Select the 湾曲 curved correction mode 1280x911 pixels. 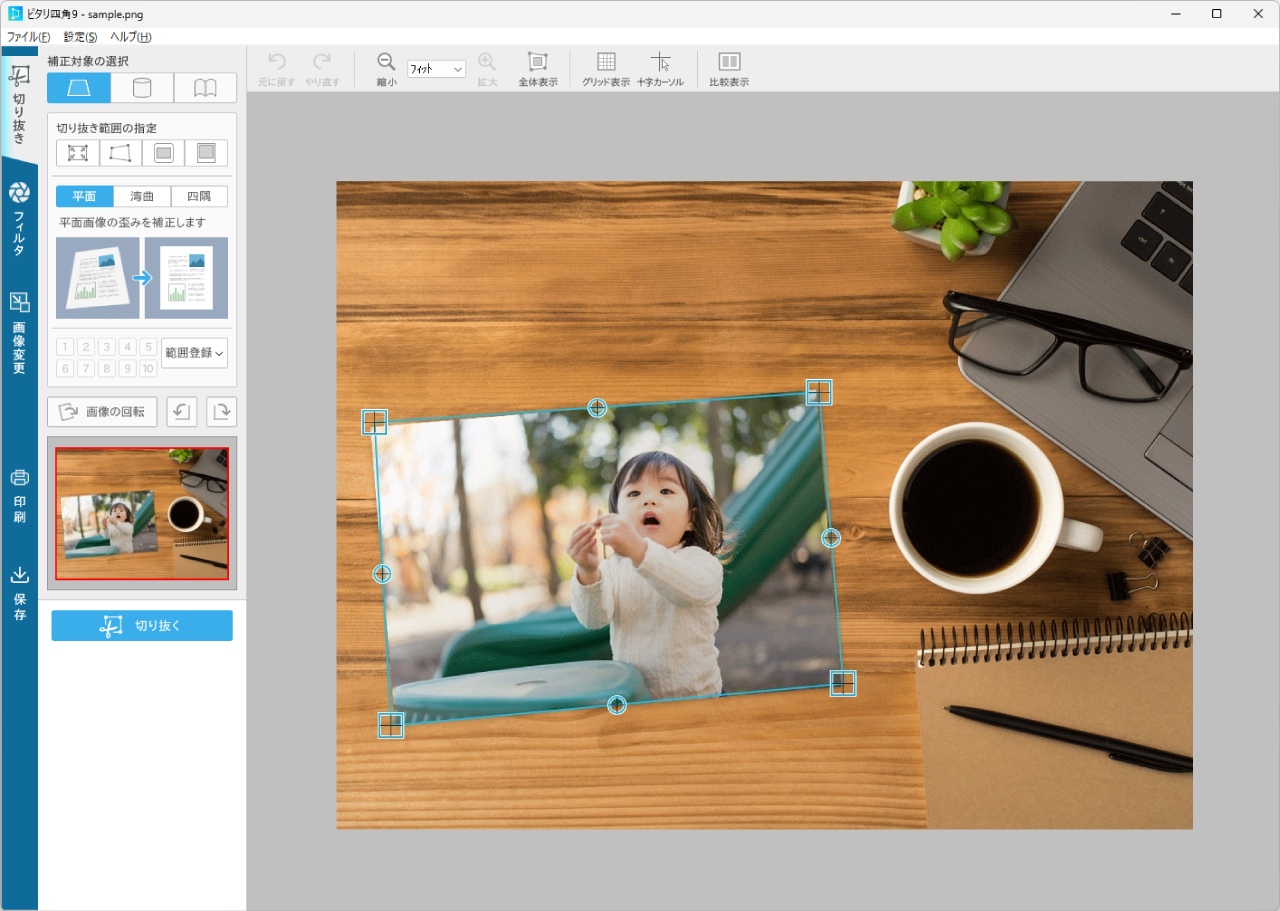(142, 197)
